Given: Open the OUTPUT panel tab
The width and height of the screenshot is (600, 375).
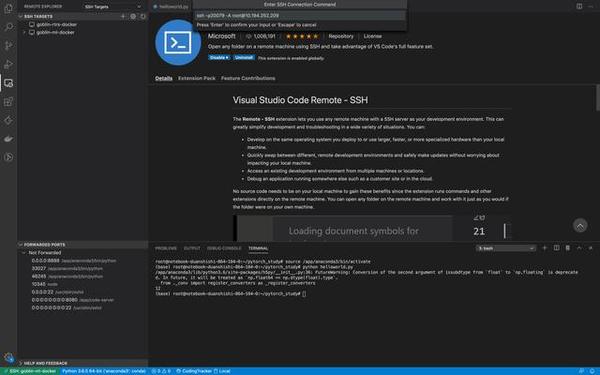Looking at the screenshot, I should pyautogui.click(x=192, y=248).
